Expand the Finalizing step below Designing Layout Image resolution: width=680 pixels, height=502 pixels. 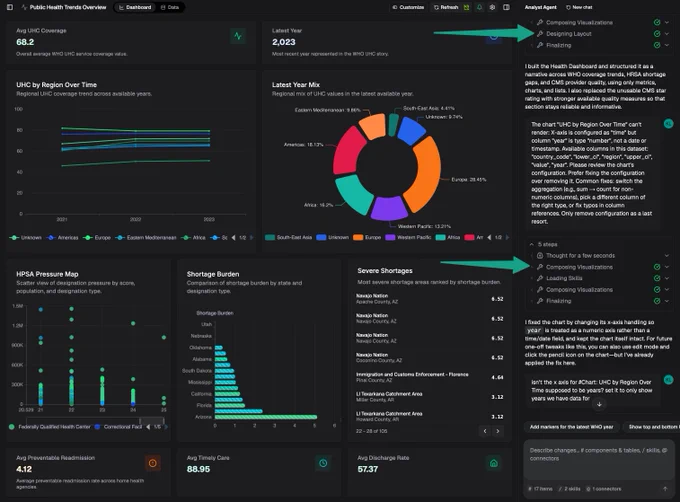point(667,45)
